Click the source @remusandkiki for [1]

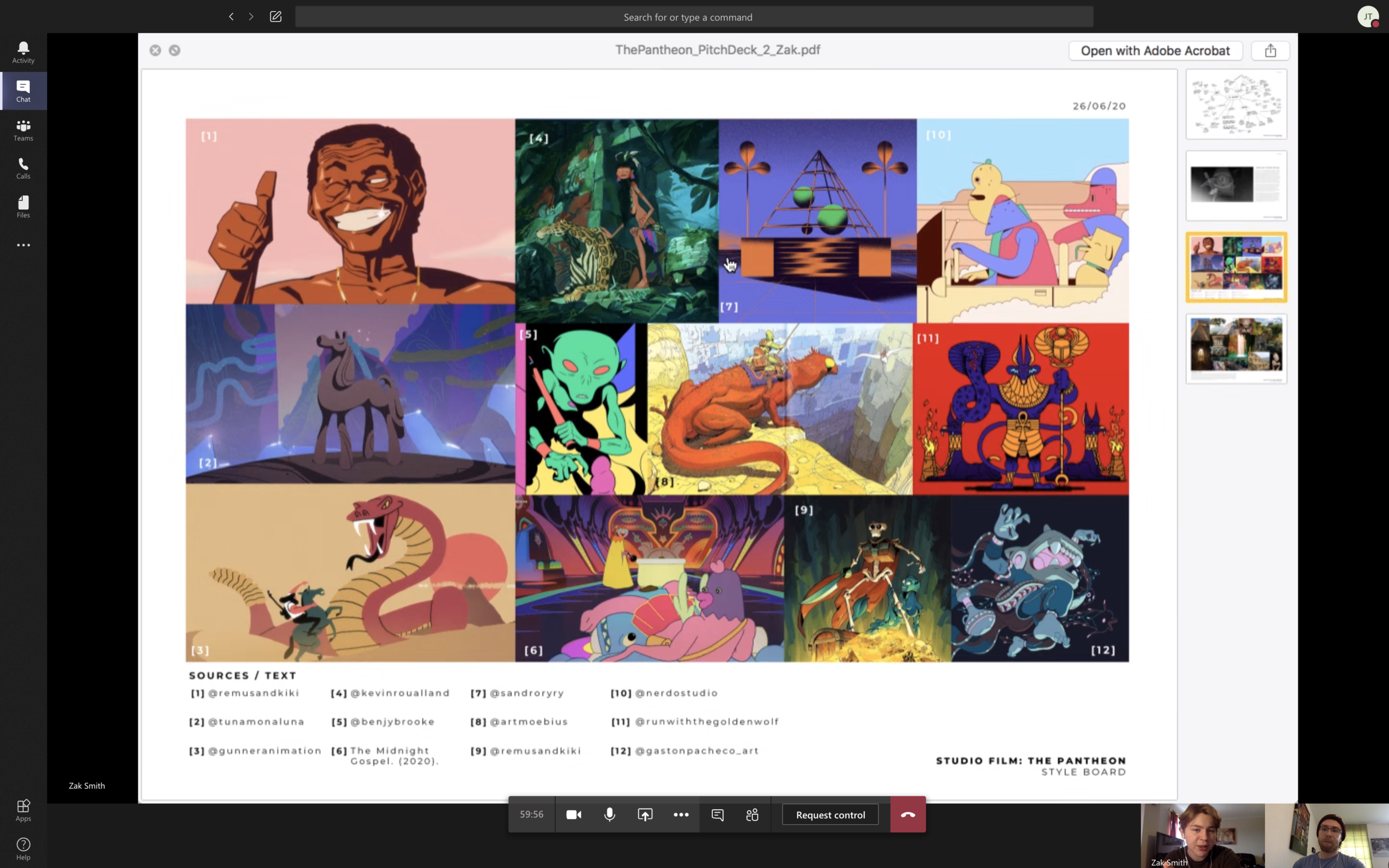(x=253, y=693)
